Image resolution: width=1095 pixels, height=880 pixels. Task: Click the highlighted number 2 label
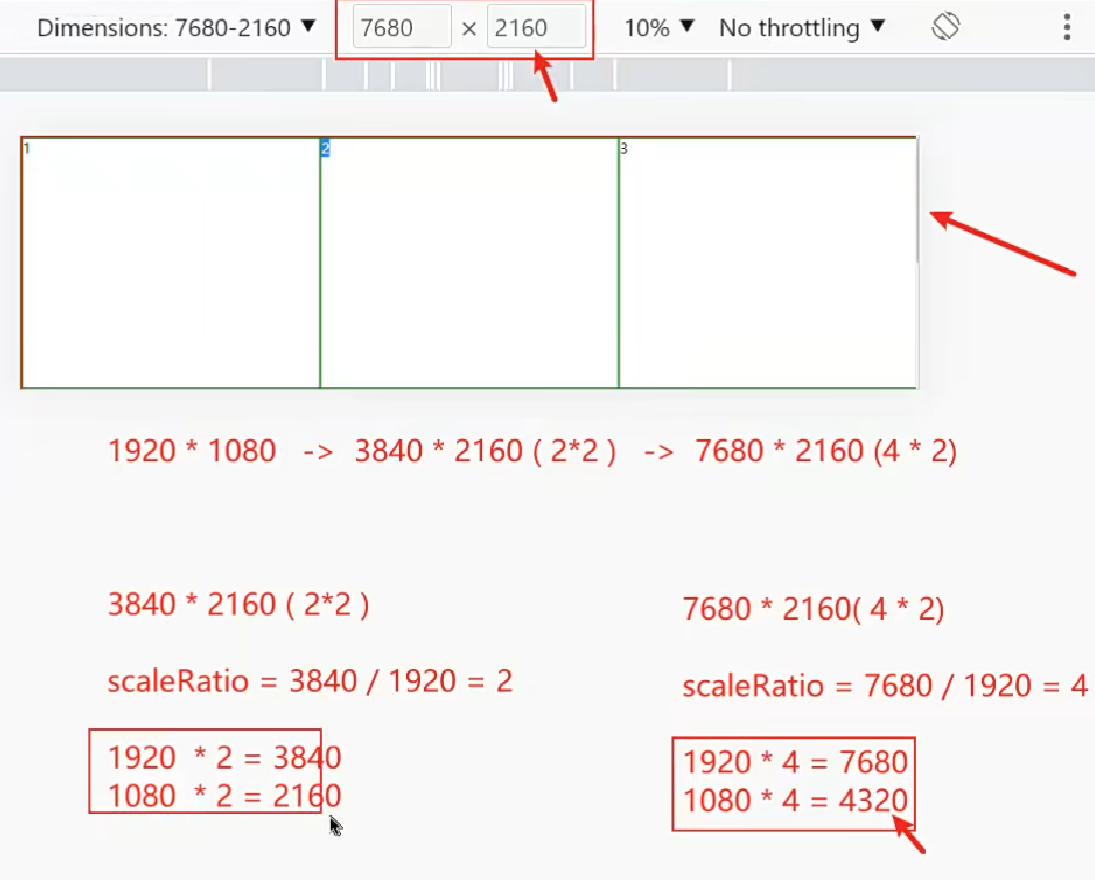325,149
